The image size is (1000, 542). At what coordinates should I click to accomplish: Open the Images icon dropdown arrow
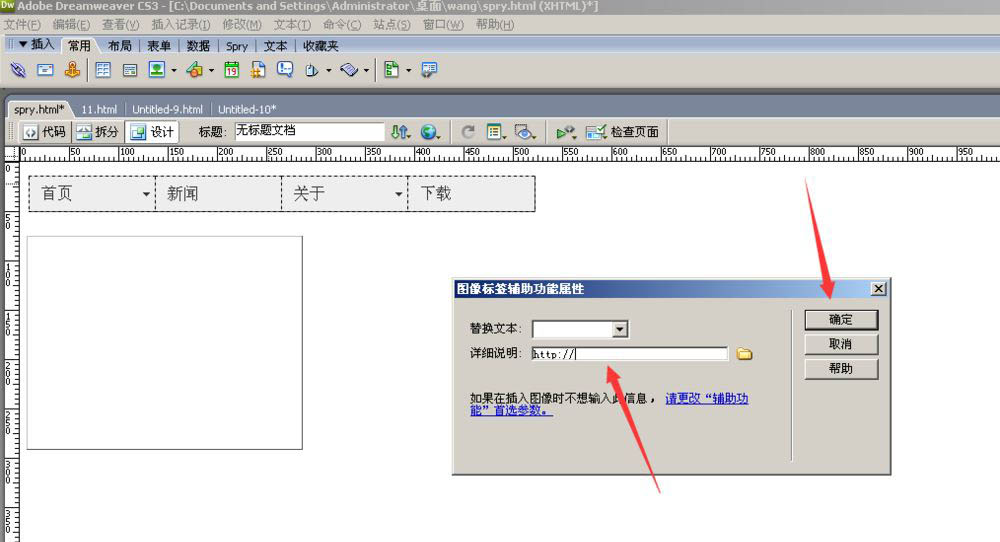click(173, 70)
